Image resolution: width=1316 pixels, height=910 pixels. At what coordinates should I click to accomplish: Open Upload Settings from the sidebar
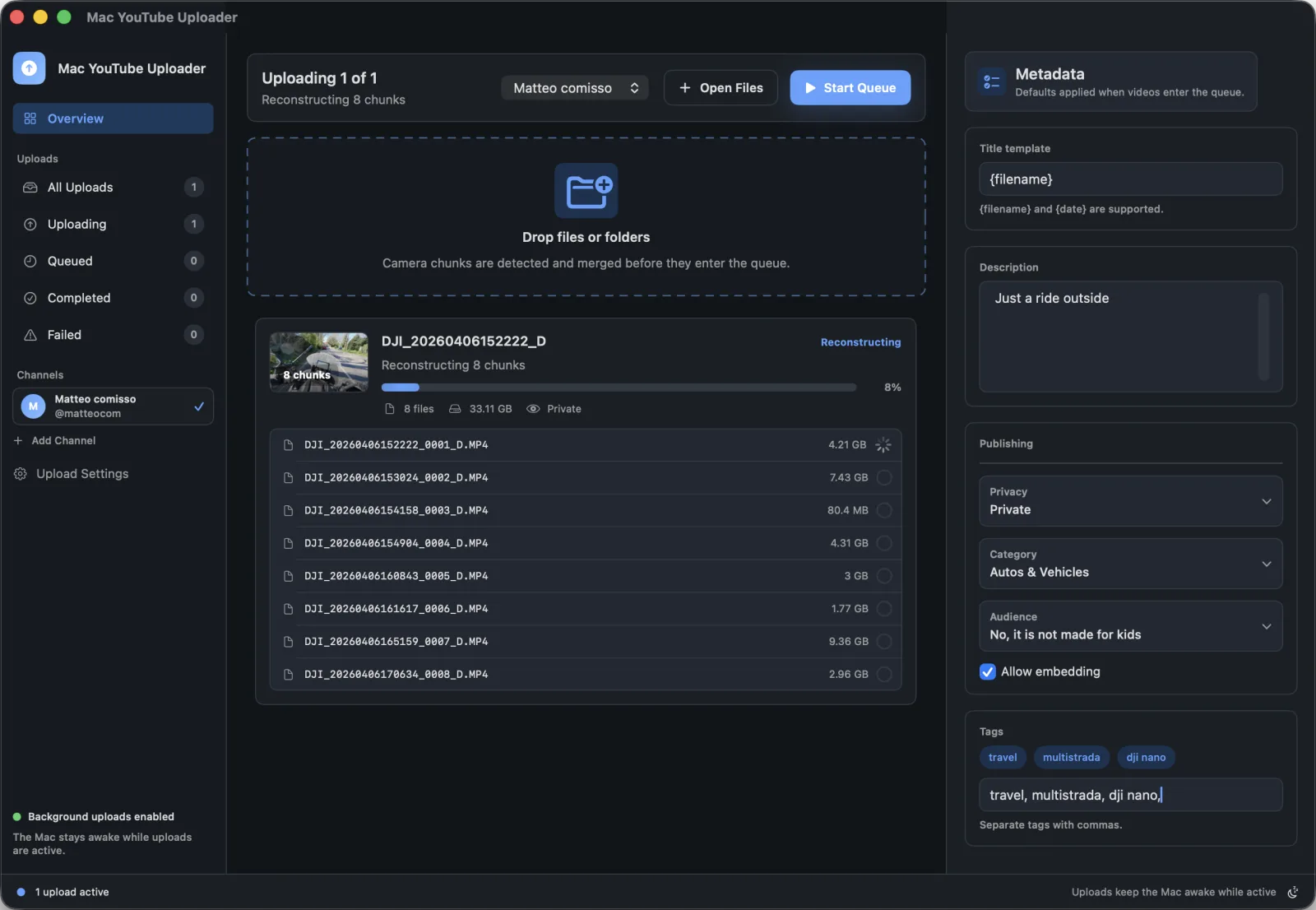tap(72, 474)
